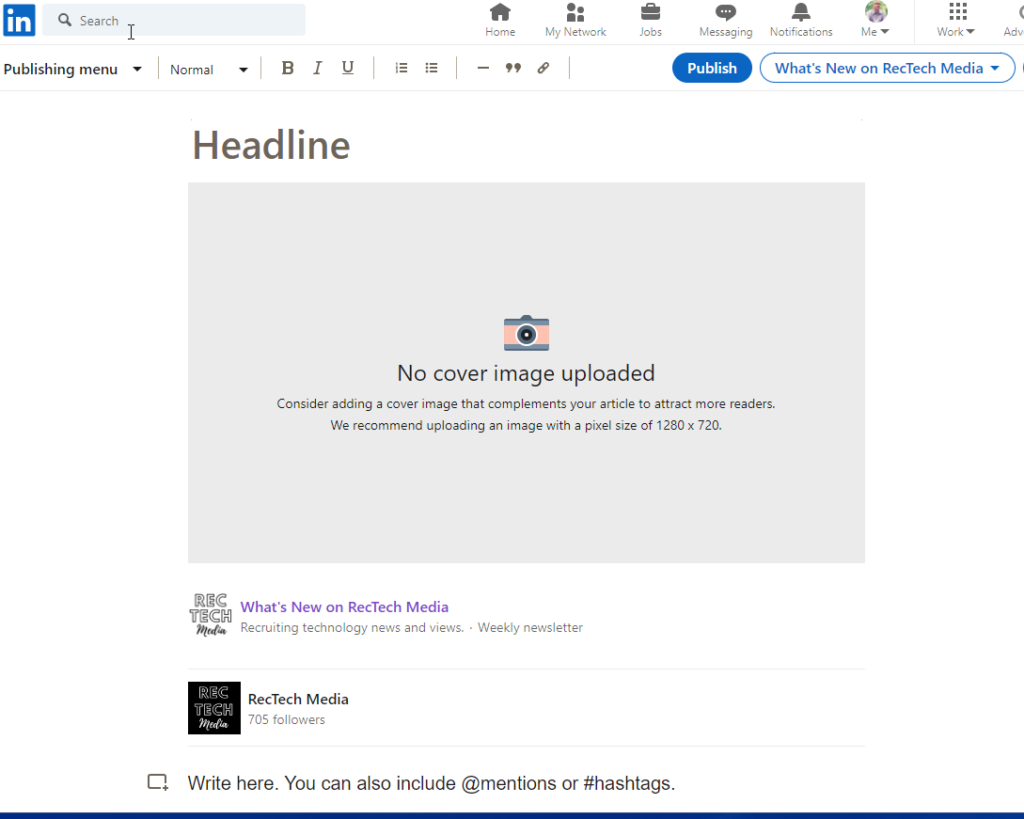Click the Headline title field
This screenshot has width=1024, height=819.
coord(526,145)
